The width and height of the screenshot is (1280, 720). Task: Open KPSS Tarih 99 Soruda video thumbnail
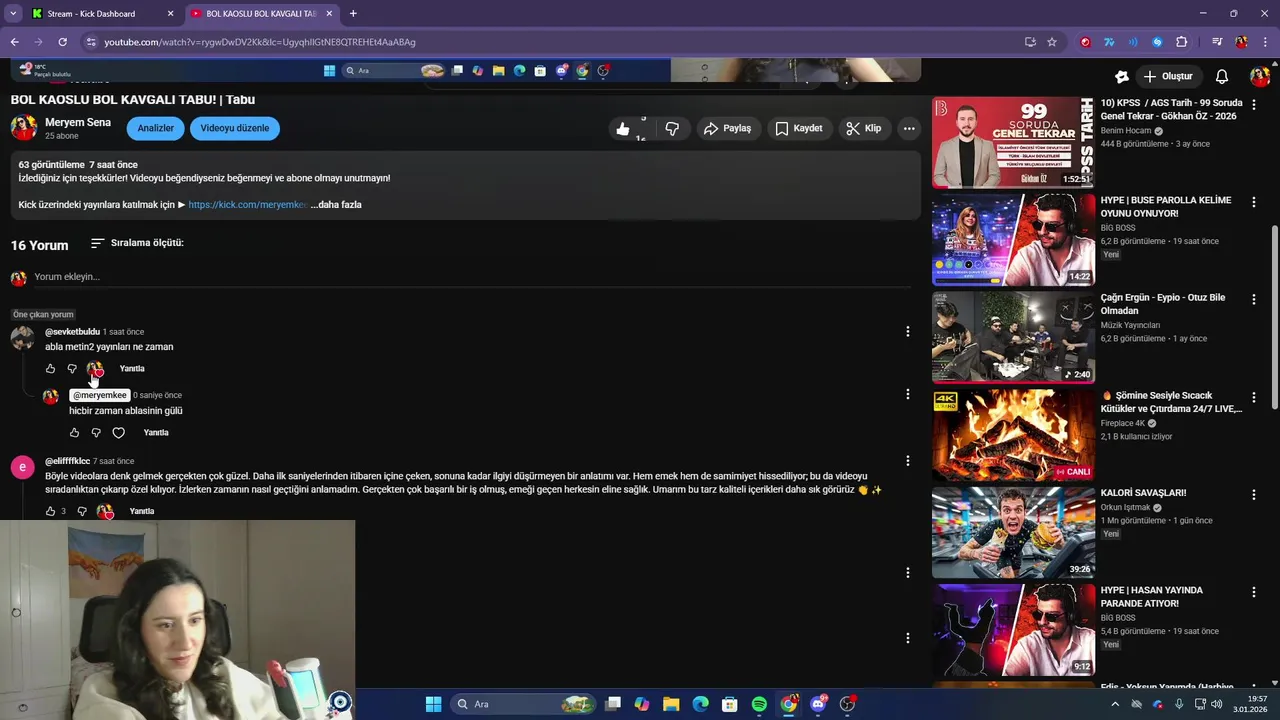[1012, 142]
